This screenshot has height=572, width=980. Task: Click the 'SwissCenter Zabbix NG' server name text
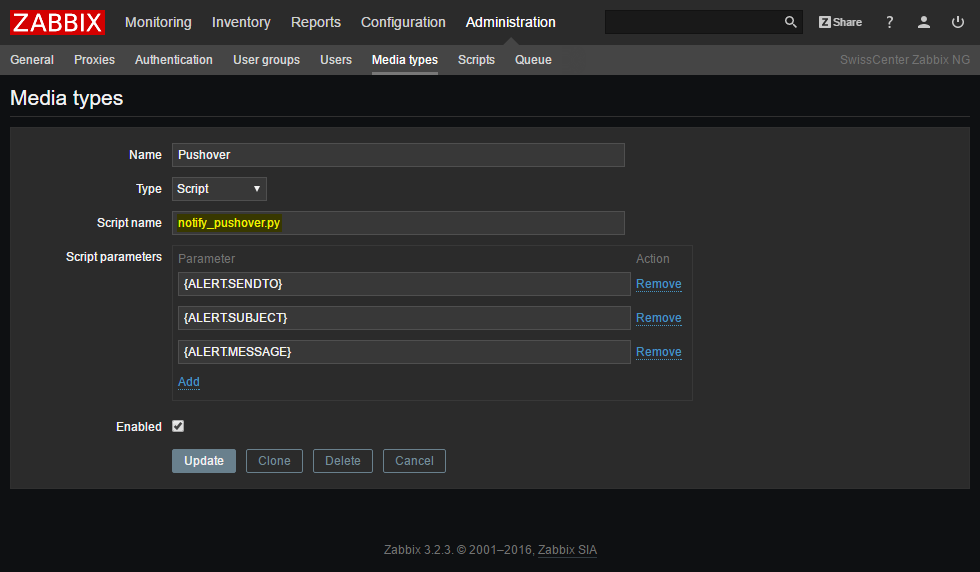point(905,60)
